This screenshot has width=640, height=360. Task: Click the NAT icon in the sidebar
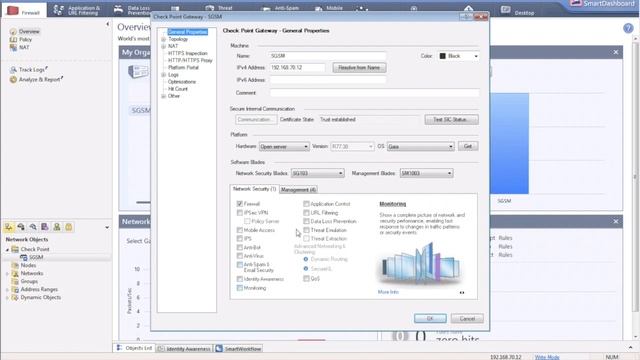point(13,47)
